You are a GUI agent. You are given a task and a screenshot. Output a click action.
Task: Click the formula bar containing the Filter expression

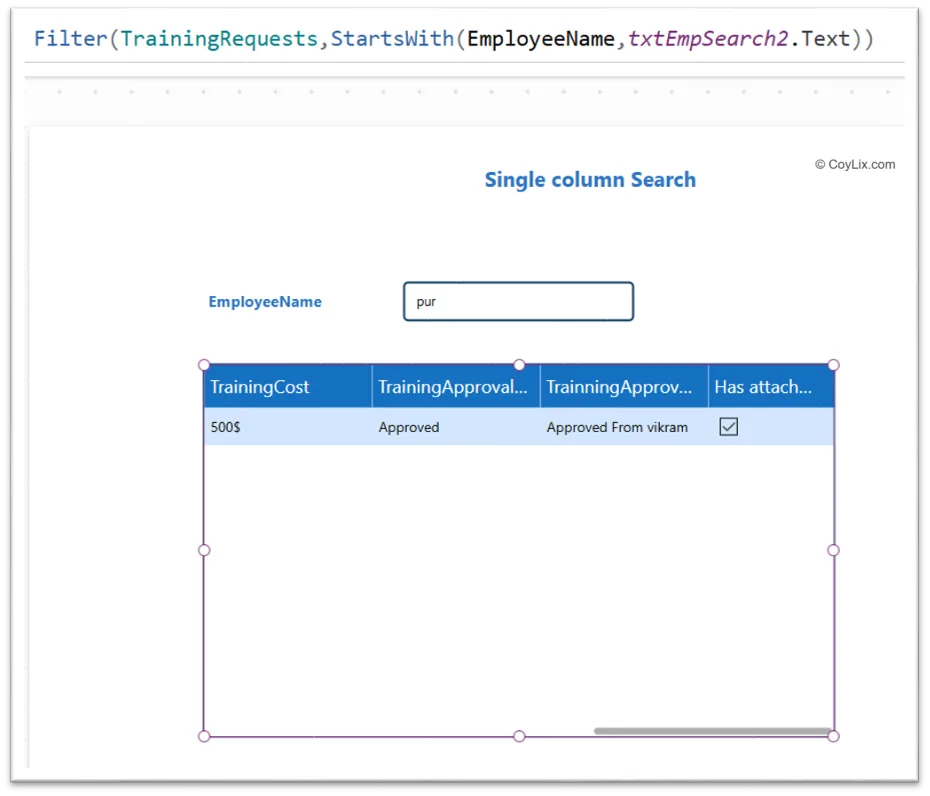point(465,38)
